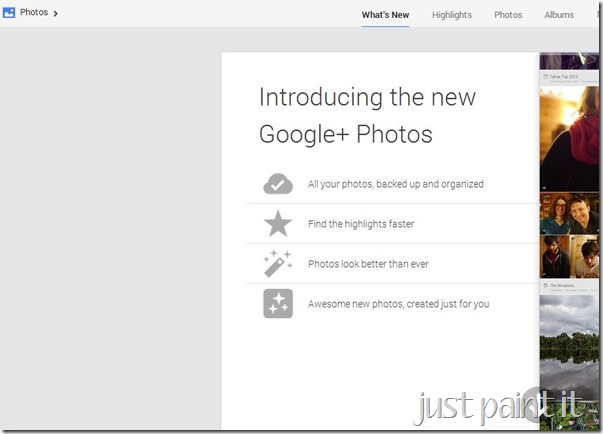Image resolution: width=603 pixels, height=434 pixels.
Task: Open the woman in red hoodie photo
Action: (x=569, y=139)
